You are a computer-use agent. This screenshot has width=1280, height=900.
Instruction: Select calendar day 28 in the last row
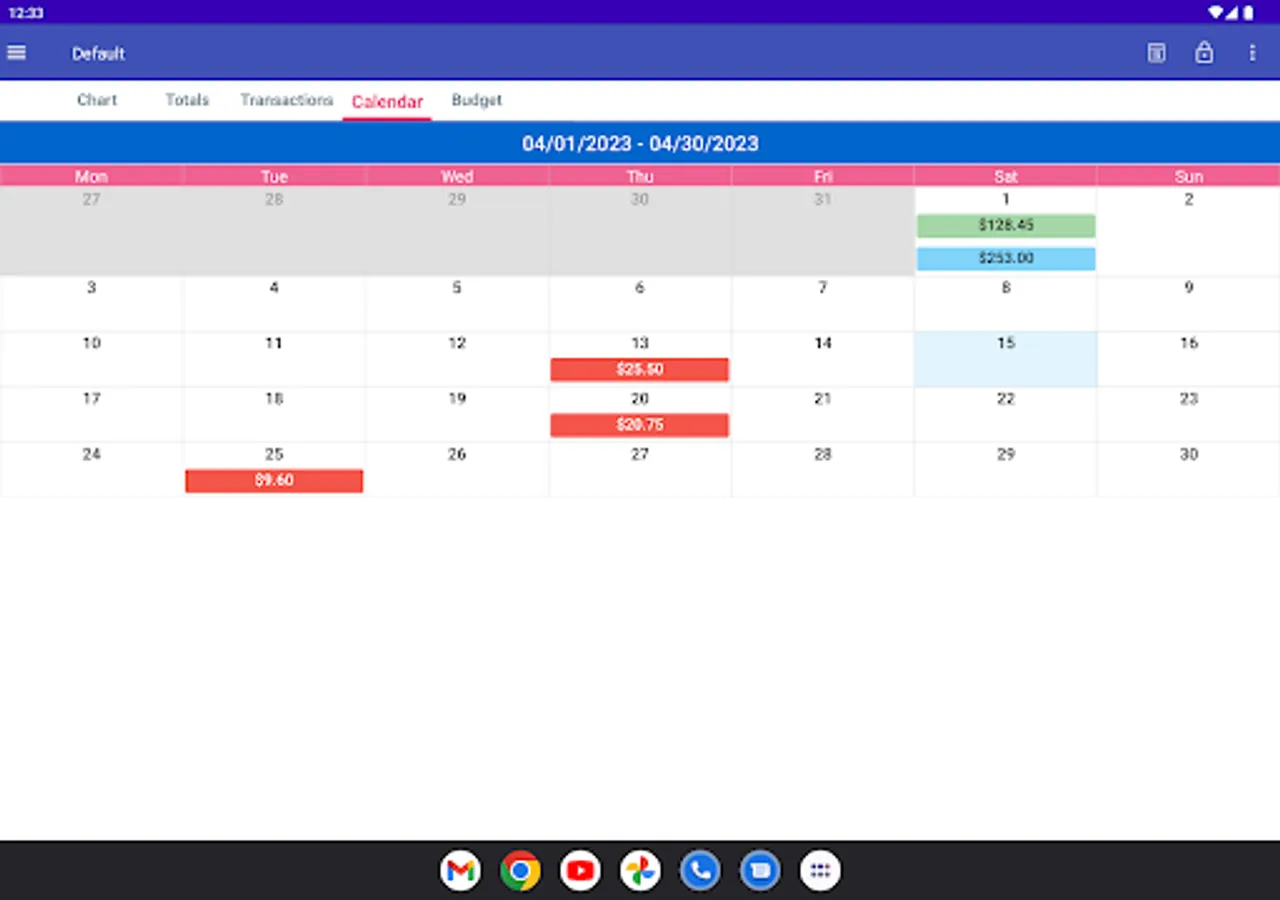(823, 470)
